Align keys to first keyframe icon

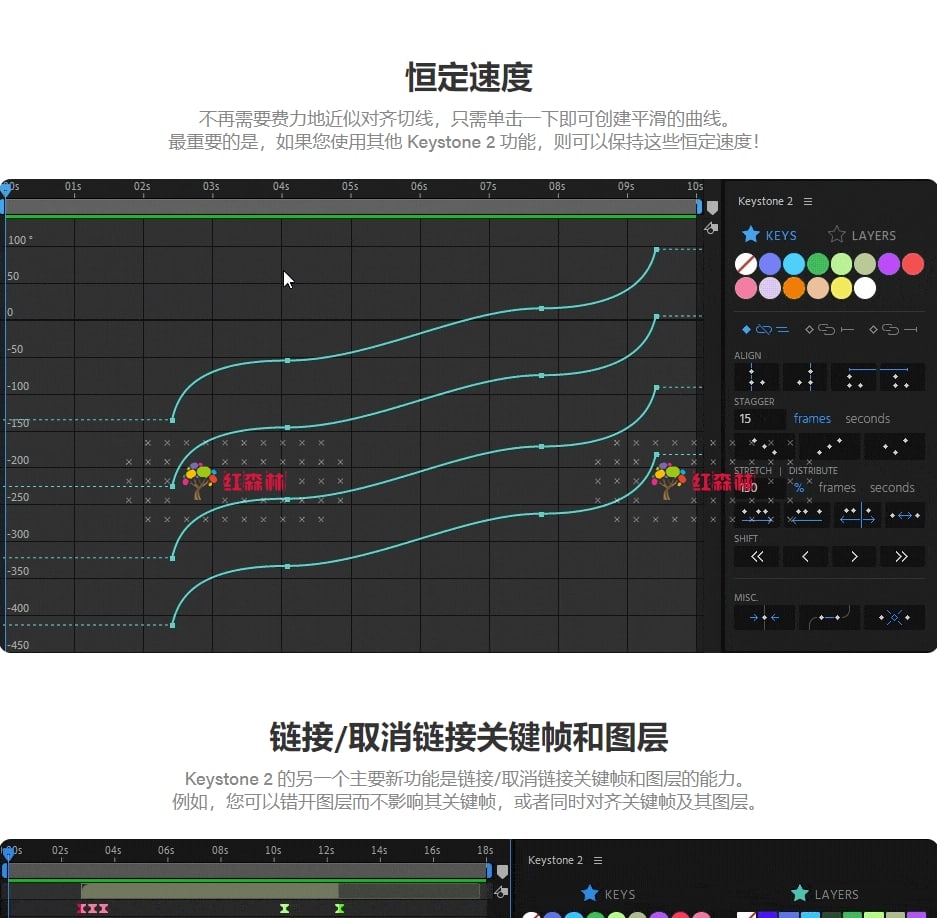(x=756, y=377)
